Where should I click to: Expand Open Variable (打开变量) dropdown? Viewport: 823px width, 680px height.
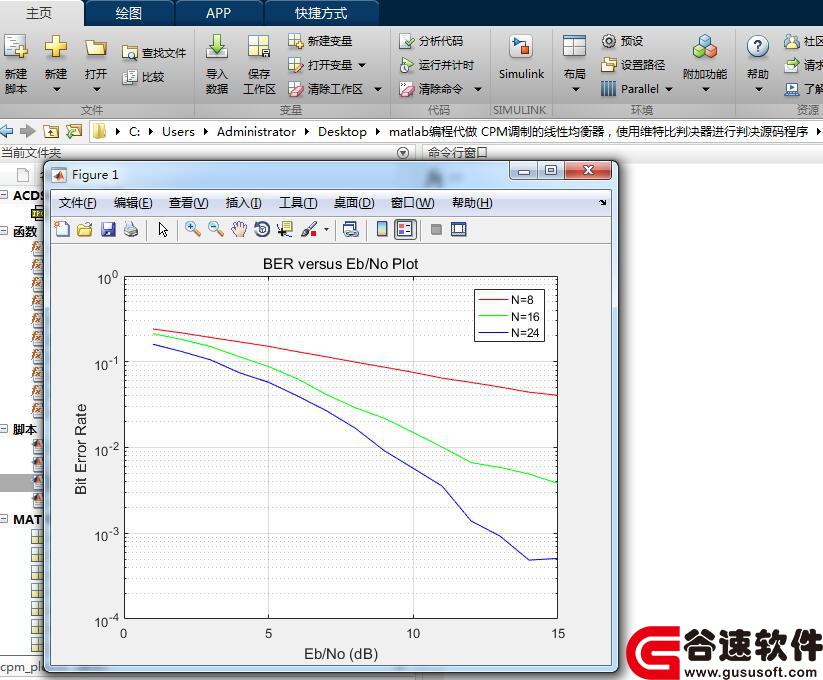click(x=362, y=65)
